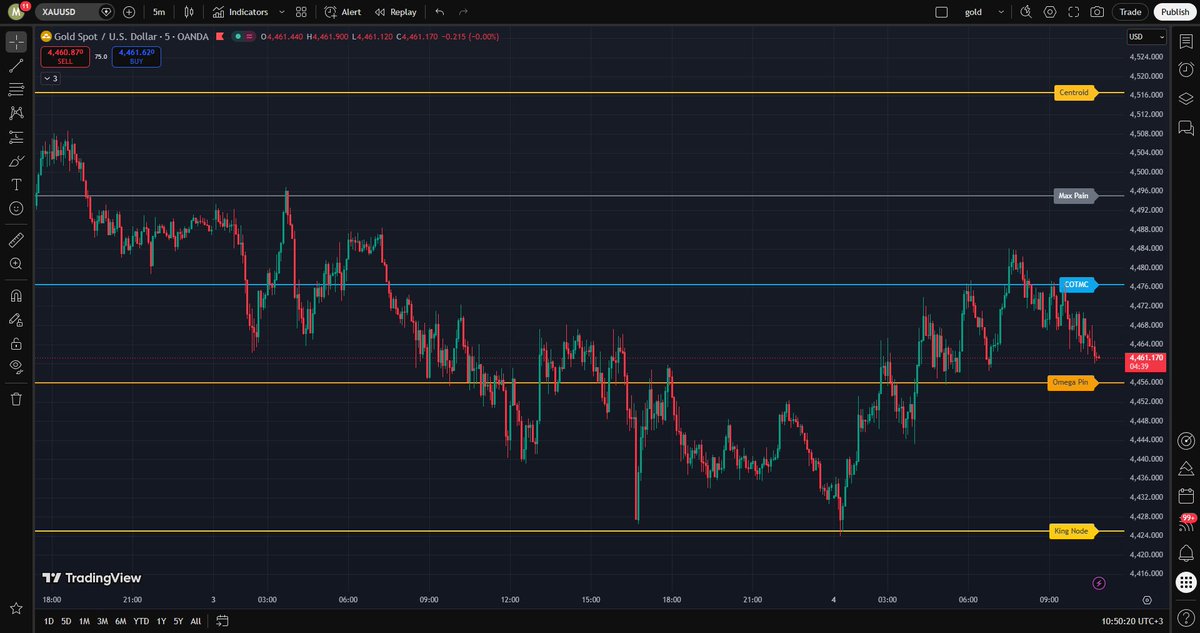Open the user profile avatar menu
1200x633 pixels.
[x=16, y=12]
